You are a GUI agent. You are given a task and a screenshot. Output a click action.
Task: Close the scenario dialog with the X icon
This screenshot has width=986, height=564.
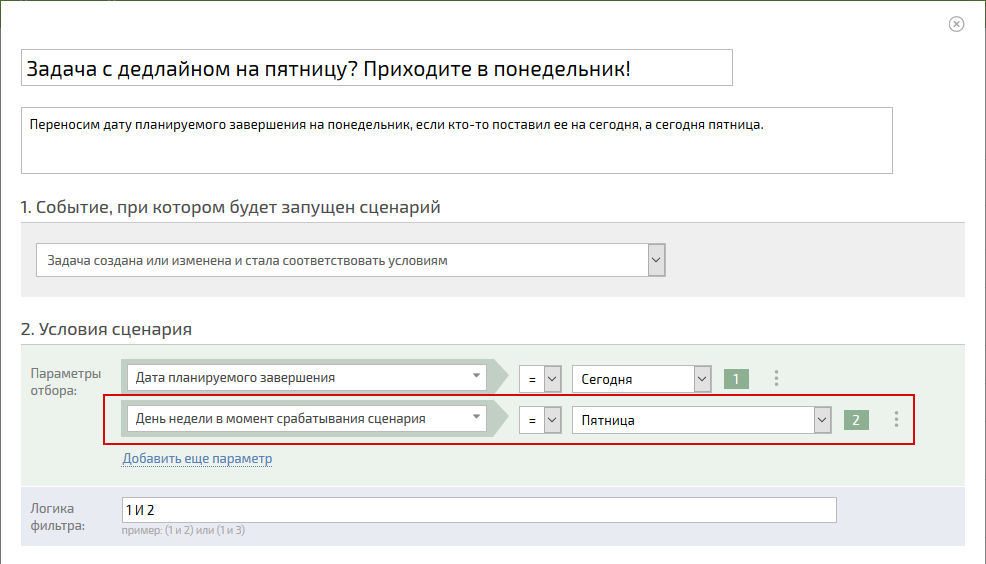(956, 24)
